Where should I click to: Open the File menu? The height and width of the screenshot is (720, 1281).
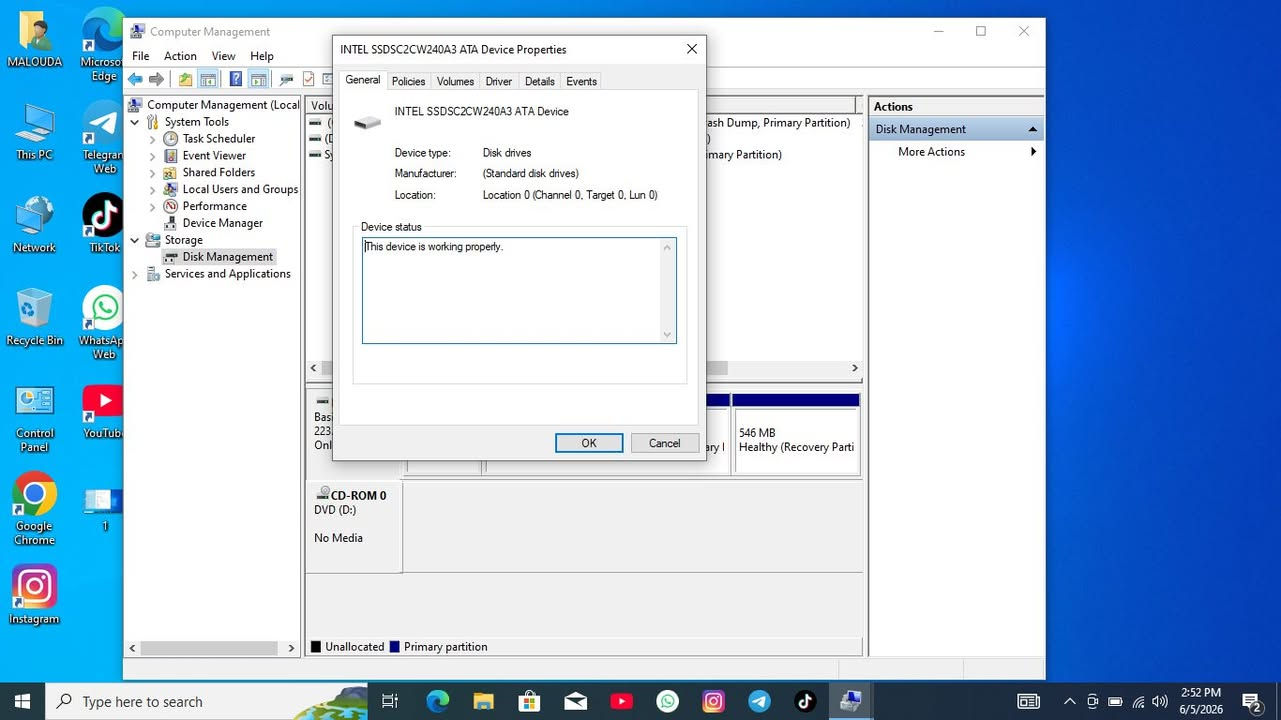(141, 56)
